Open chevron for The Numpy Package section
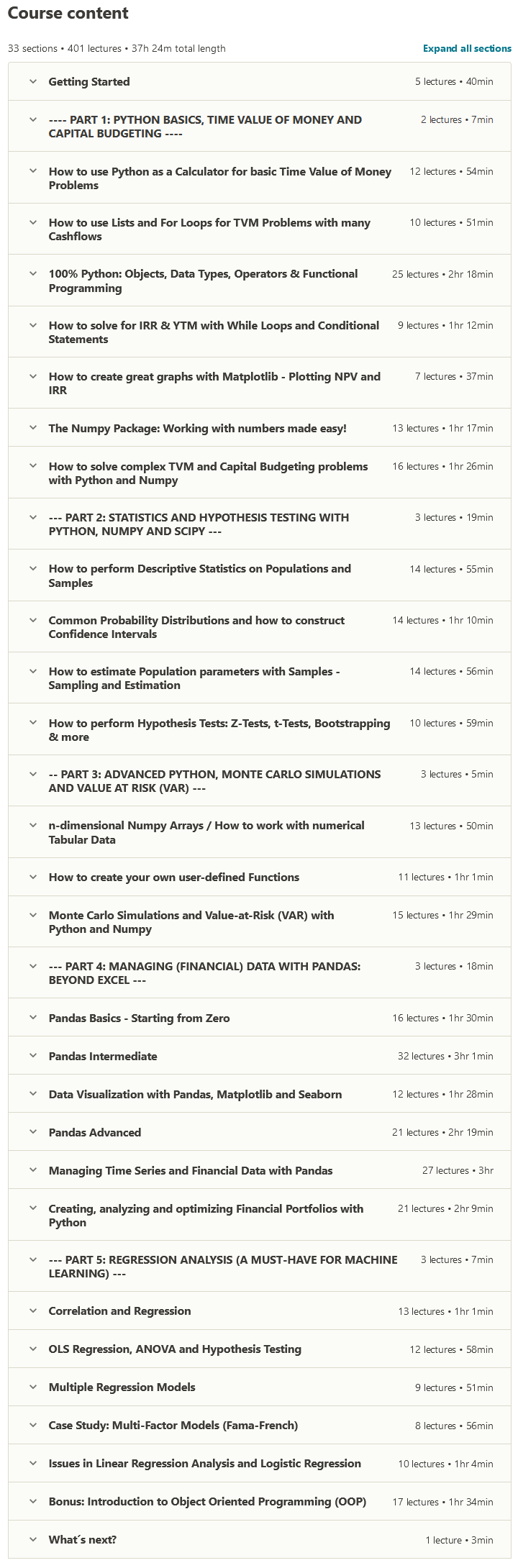 click(33, 428)
